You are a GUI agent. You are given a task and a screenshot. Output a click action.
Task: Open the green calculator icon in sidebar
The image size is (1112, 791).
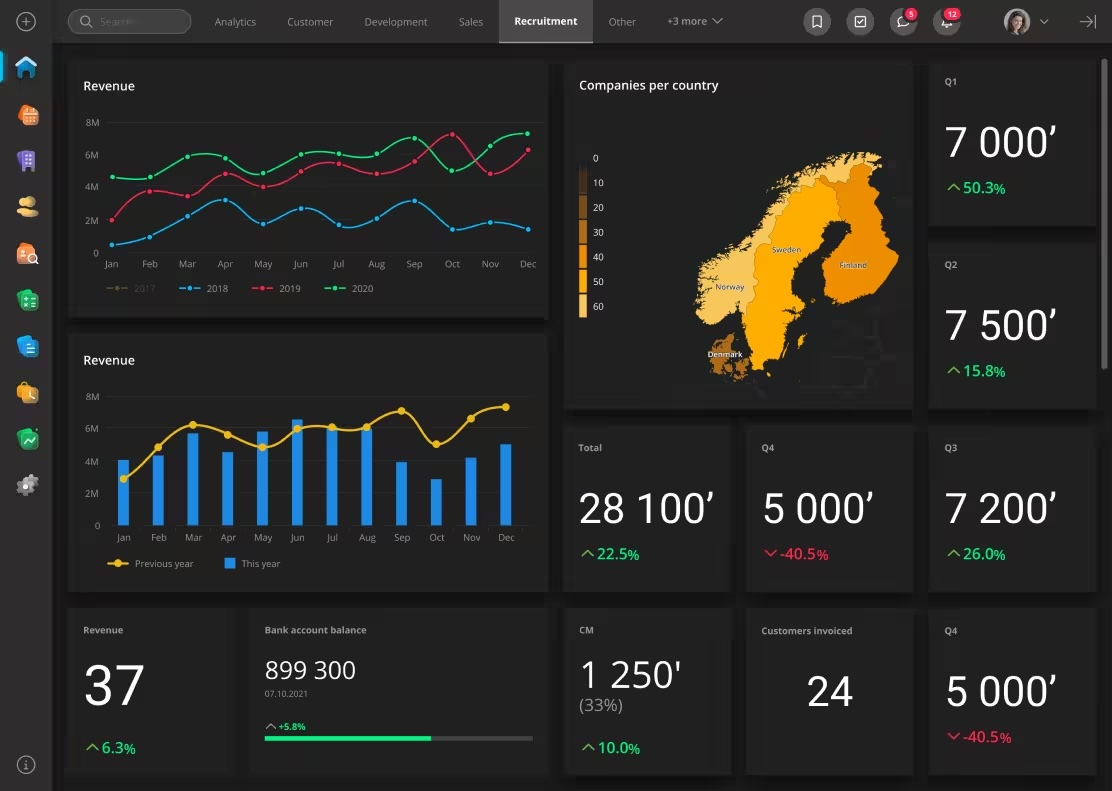pyautogui.click(x=27, y=299)
